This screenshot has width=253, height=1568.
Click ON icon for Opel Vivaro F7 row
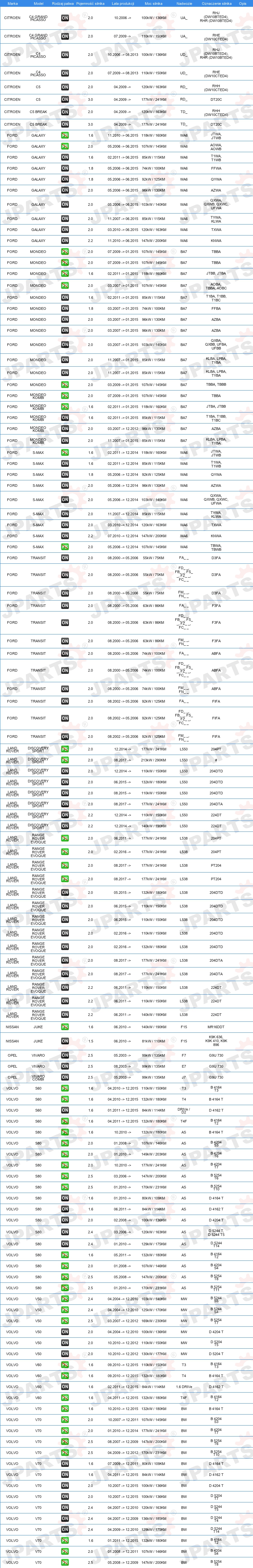pos(65,1055)
